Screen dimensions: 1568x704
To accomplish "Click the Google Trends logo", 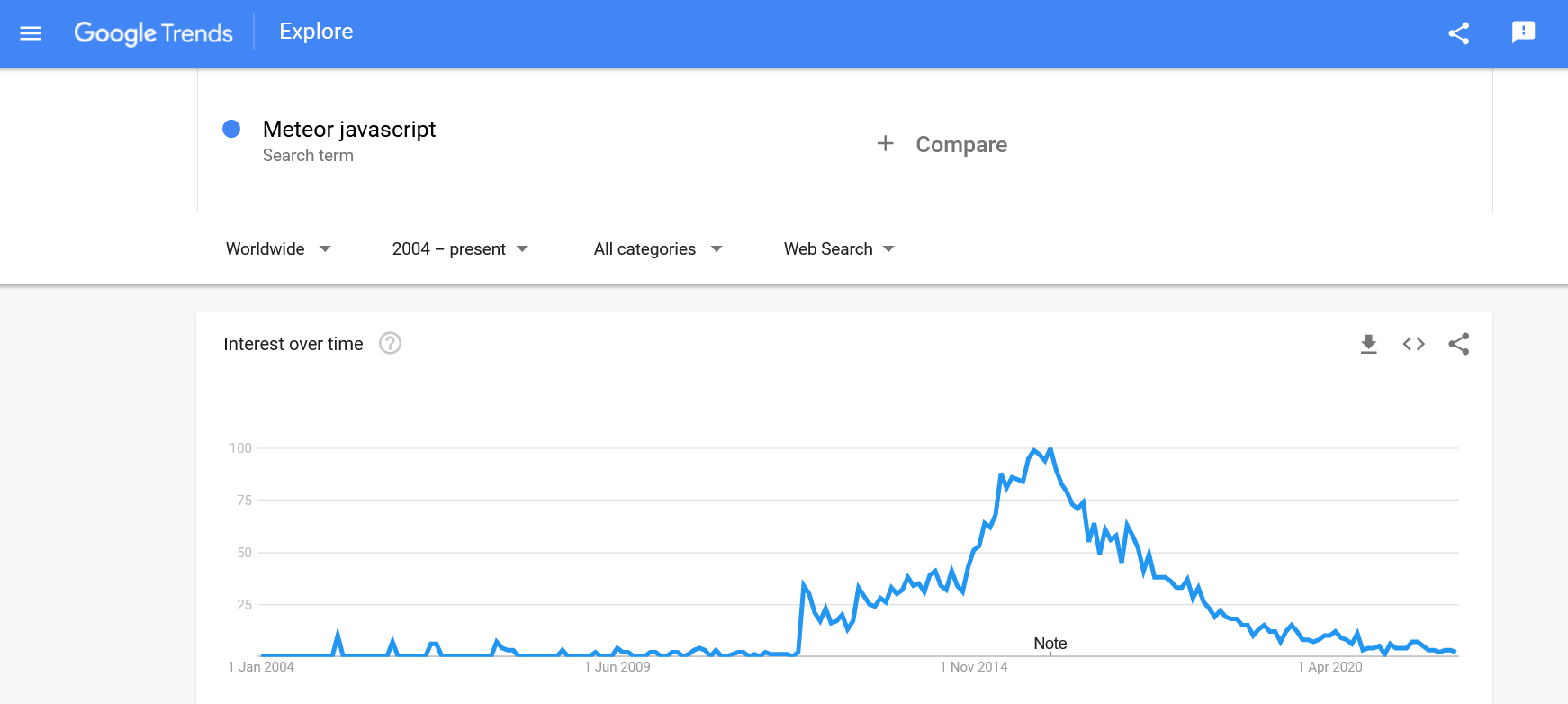I will point(153,33).
